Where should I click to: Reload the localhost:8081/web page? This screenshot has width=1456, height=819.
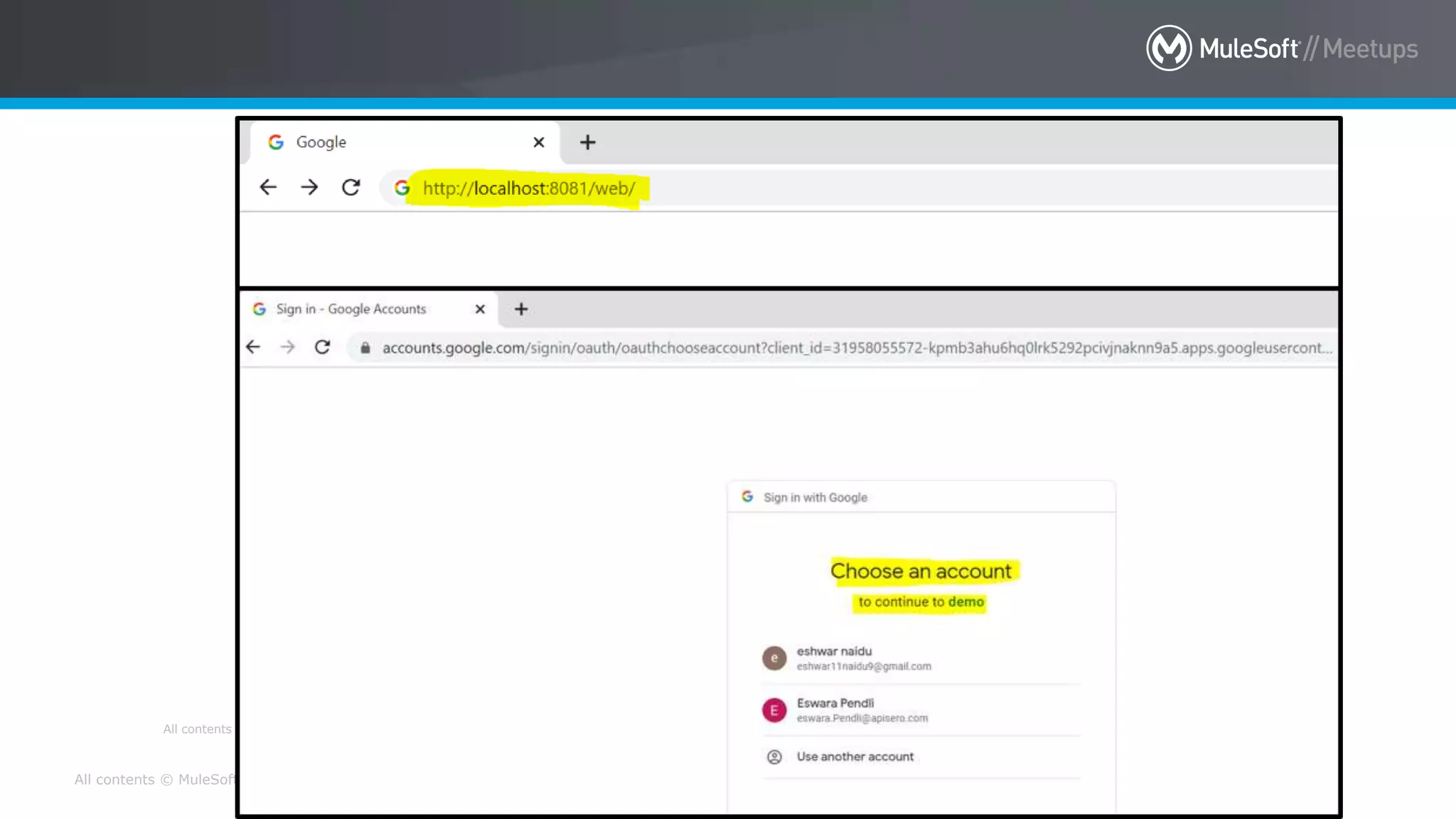pos(350,188)
